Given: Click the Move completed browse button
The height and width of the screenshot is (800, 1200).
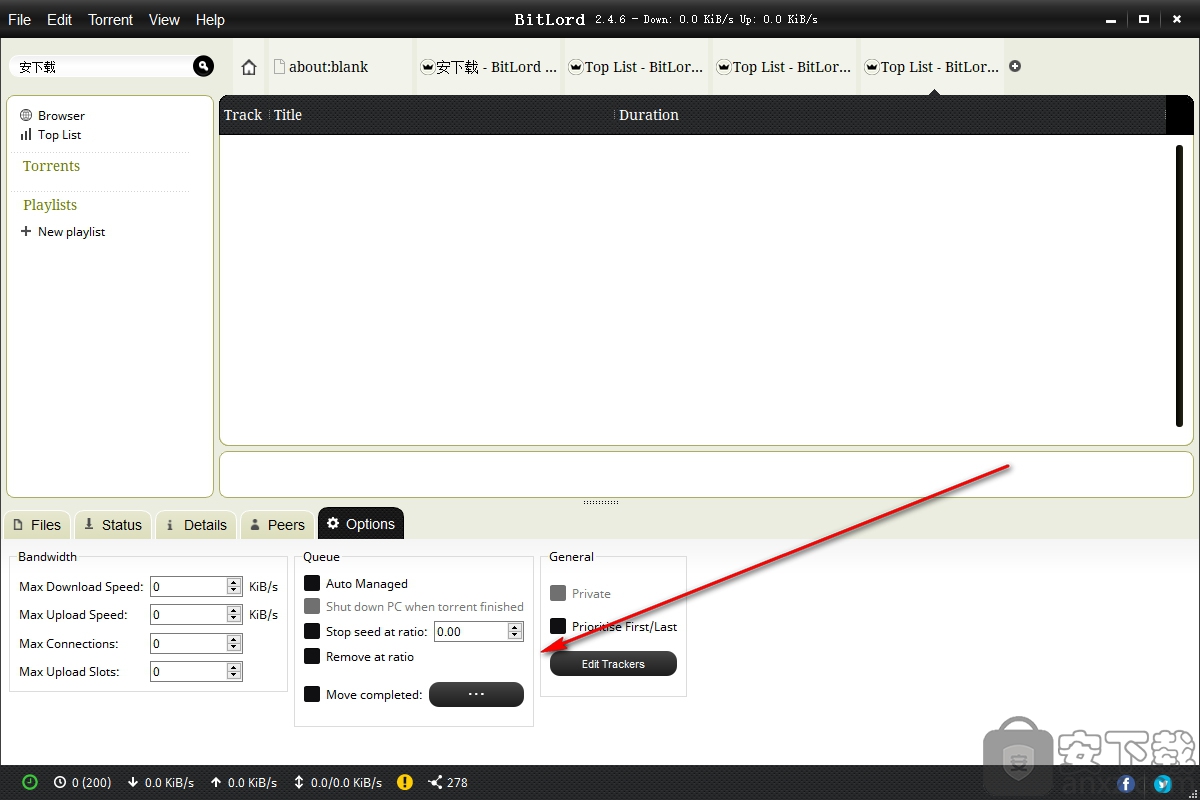Looking at the screenshot, I should click(476, 694).
